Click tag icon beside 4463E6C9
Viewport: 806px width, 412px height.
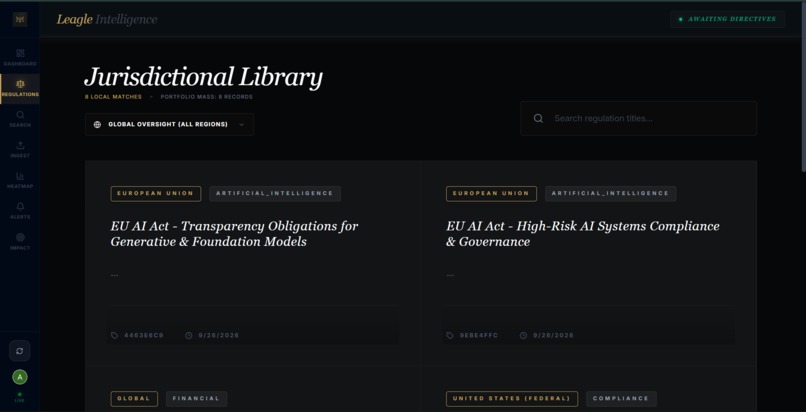(x=114, y=335)
